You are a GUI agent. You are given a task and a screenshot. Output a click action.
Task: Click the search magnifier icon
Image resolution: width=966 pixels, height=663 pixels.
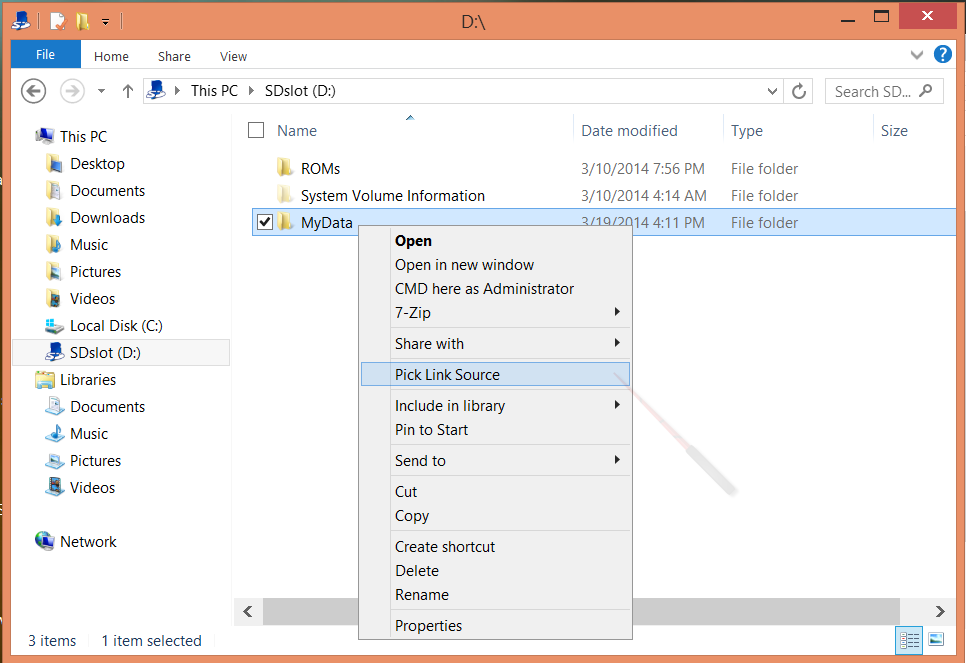(925, 91)
